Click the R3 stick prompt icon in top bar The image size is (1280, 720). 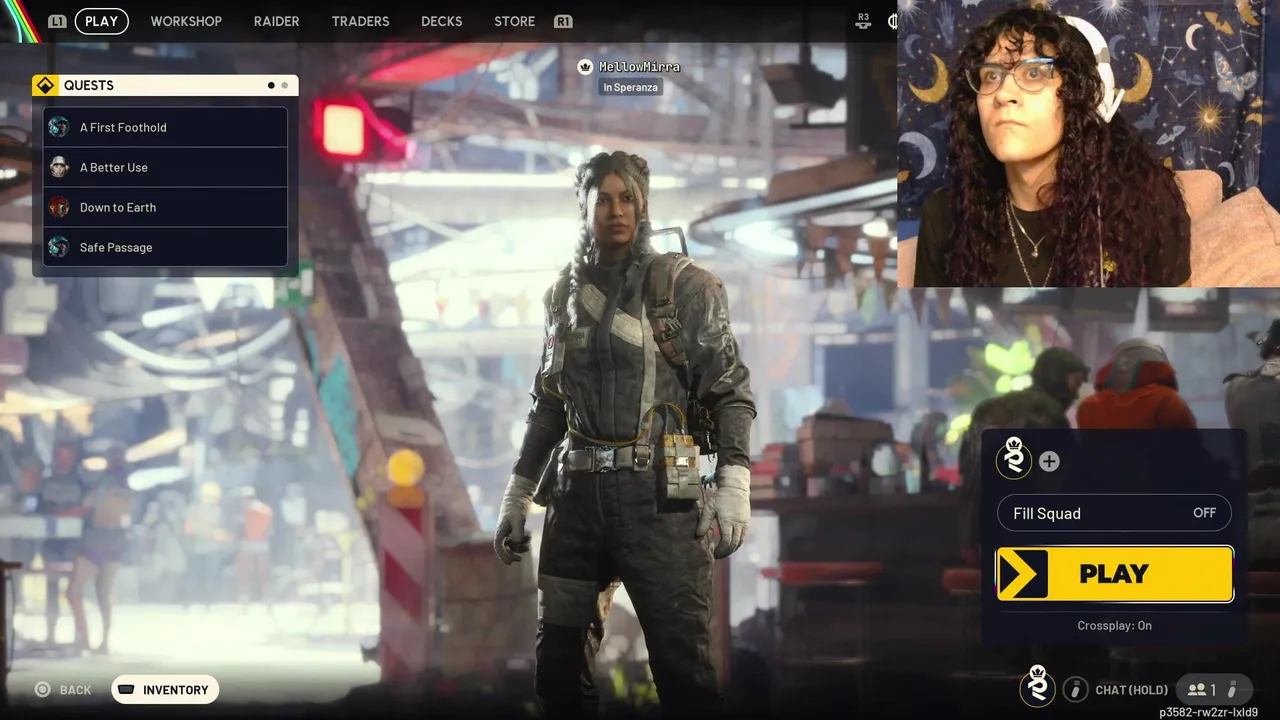(x=864, y=20)
